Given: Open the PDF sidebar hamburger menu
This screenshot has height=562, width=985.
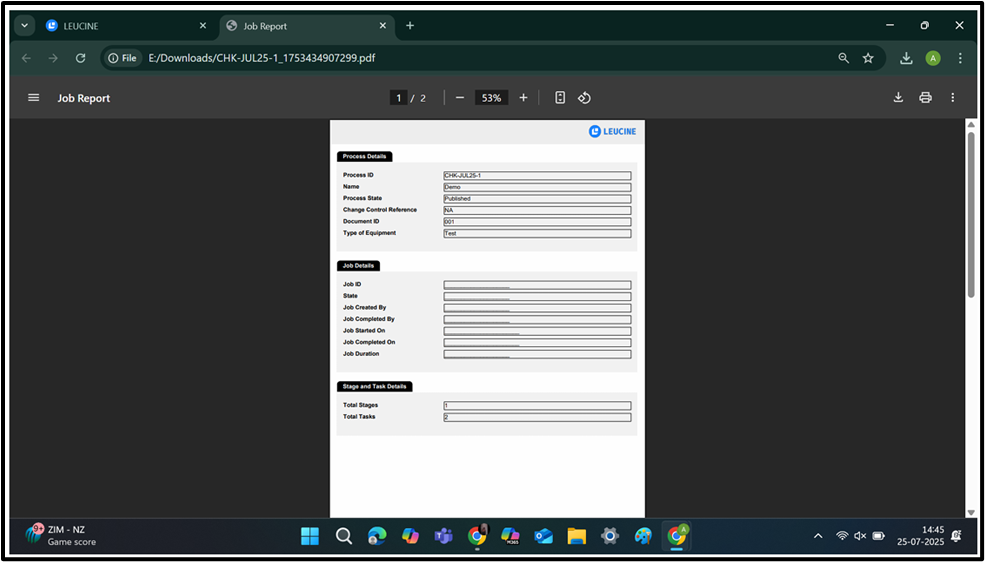Looking at the screenshot, I should (34, 98).
